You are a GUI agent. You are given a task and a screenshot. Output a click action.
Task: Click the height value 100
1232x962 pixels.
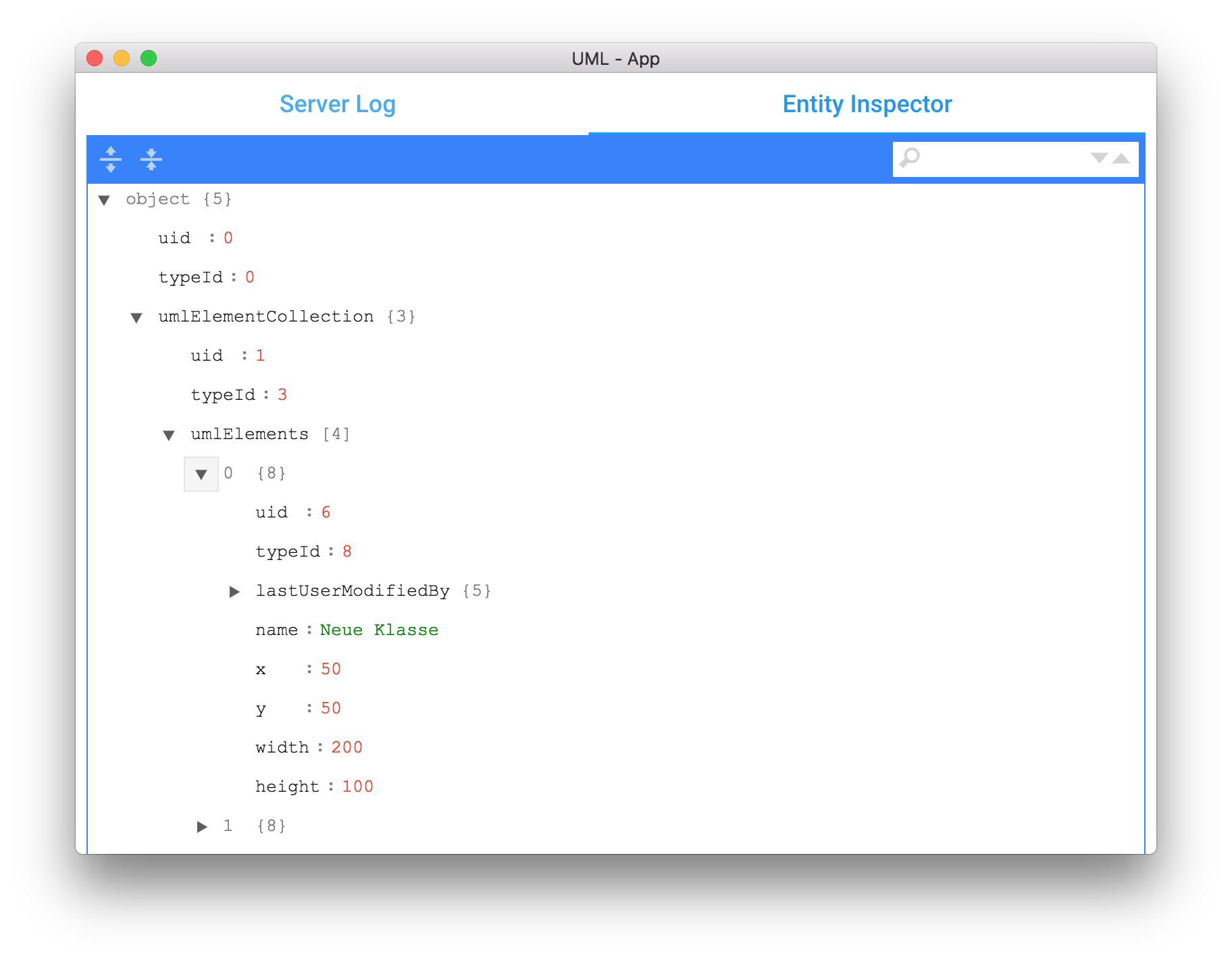click(357, 786)
